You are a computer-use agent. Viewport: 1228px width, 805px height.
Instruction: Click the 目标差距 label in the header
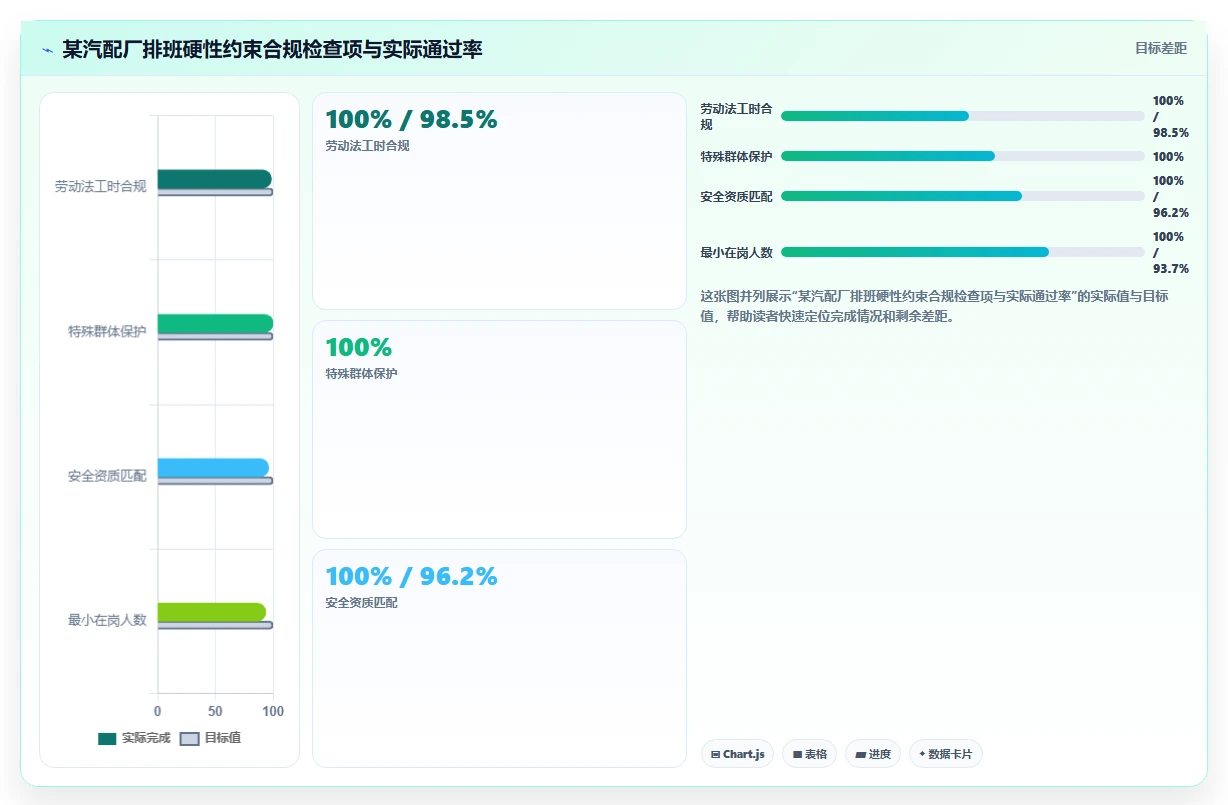(x=1160, y=48)
